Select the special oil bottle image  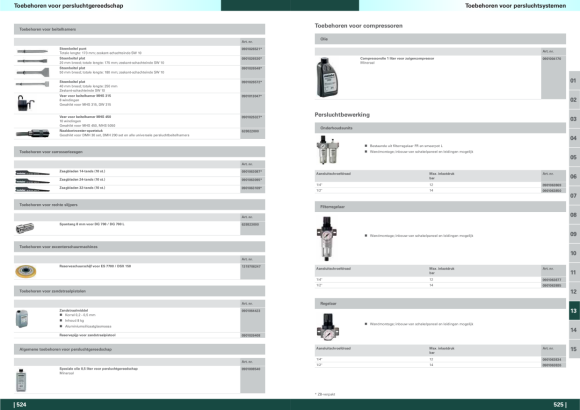tap(21, 380)
